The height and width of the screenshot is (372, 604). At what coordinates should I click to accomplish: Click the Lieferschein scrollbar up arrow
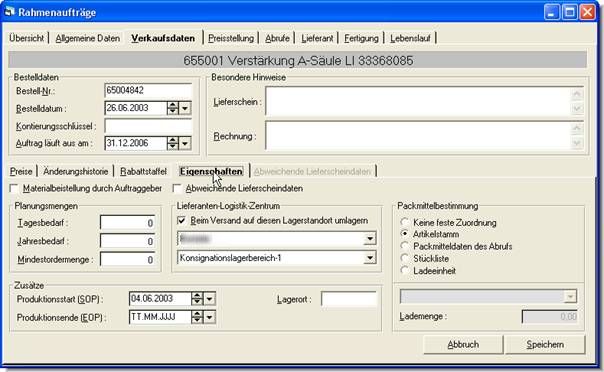click(577, 94)
